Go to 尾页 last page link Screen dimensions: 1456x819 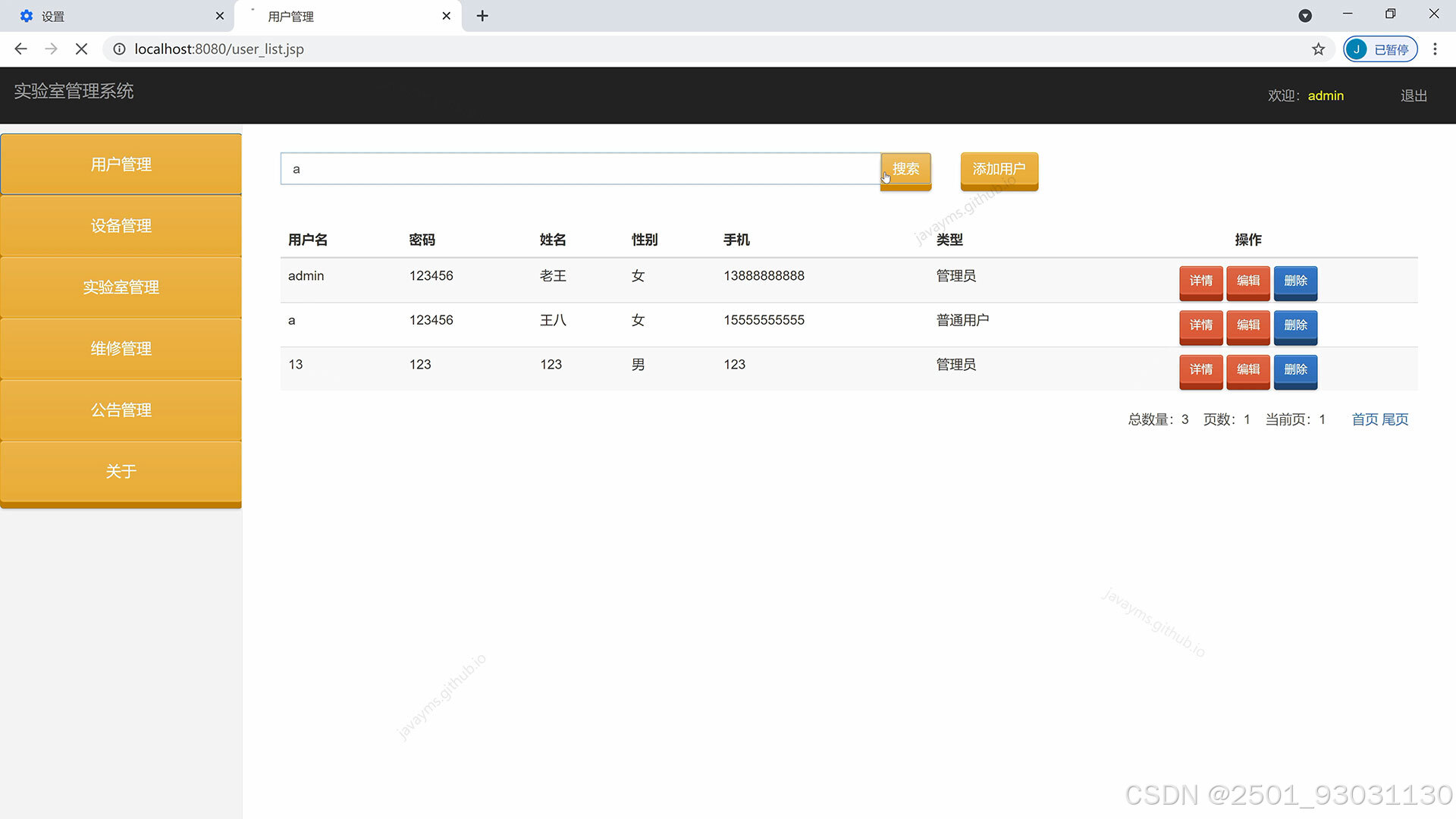tap(1395, 419)
